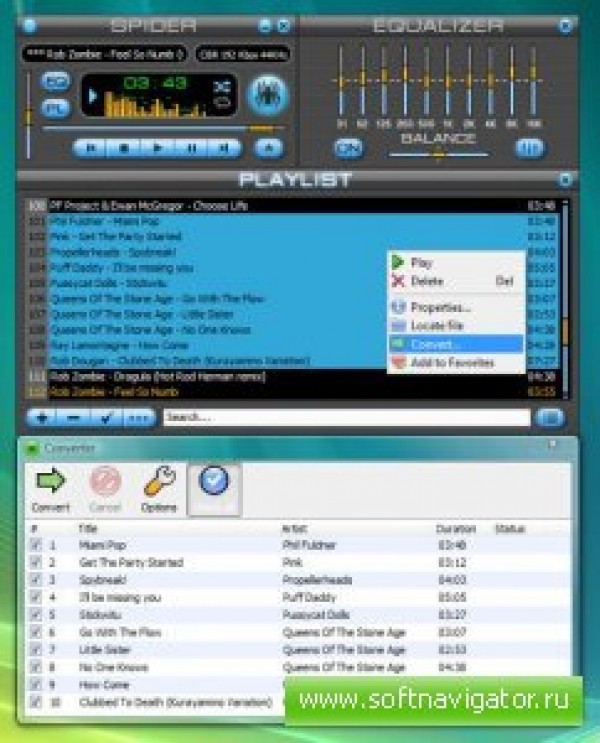The width and height of the screenshot is (600, 743).
Task: Click the Balance slider in Equalizer
Action: (438, 154)
